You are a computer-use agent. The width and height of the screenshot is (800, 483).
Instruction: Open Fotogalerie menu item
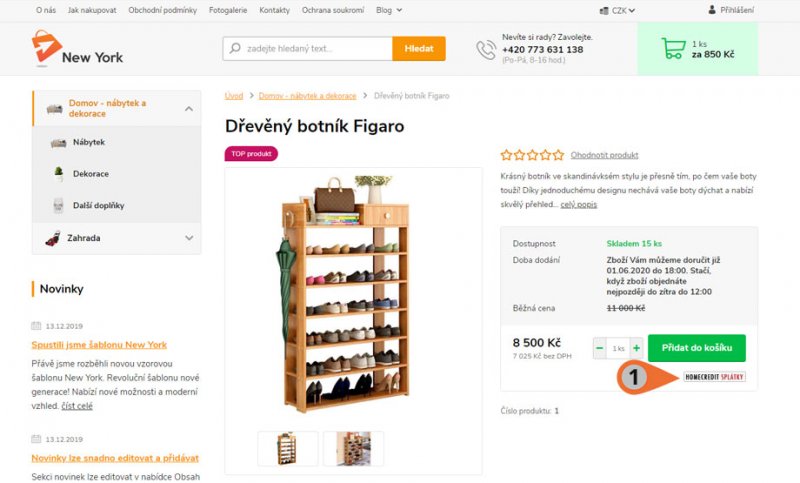(228, 10)
